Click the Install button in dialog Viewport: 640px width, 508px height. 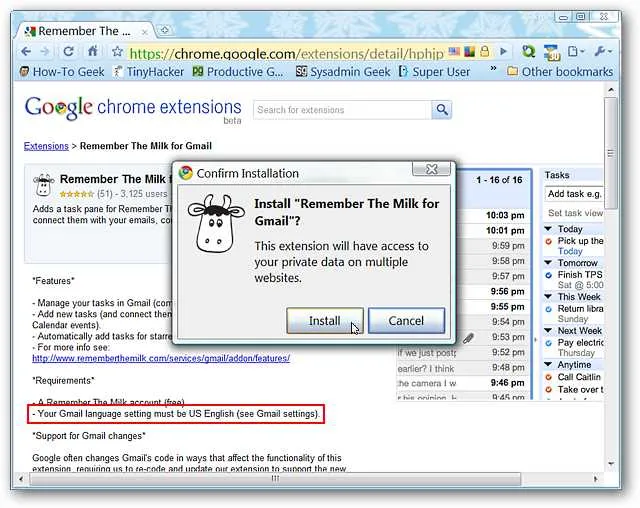point(325,321)
